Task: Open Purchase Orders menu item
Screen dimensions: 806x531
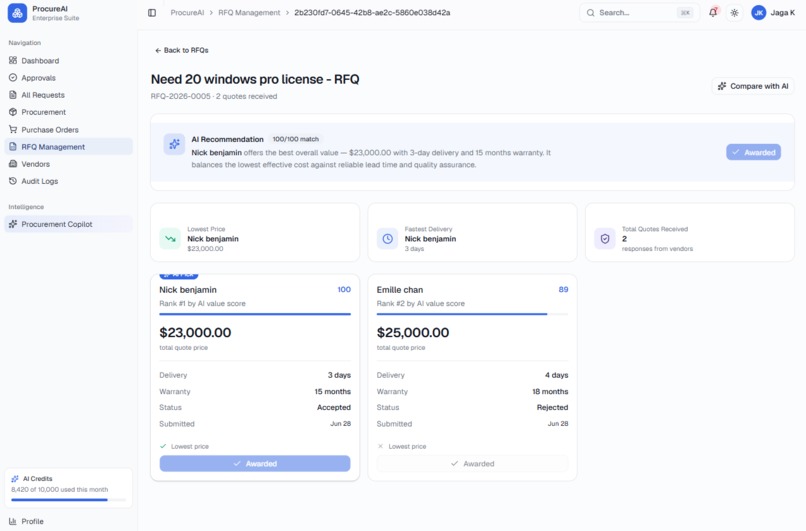Action: click(68, 130)
